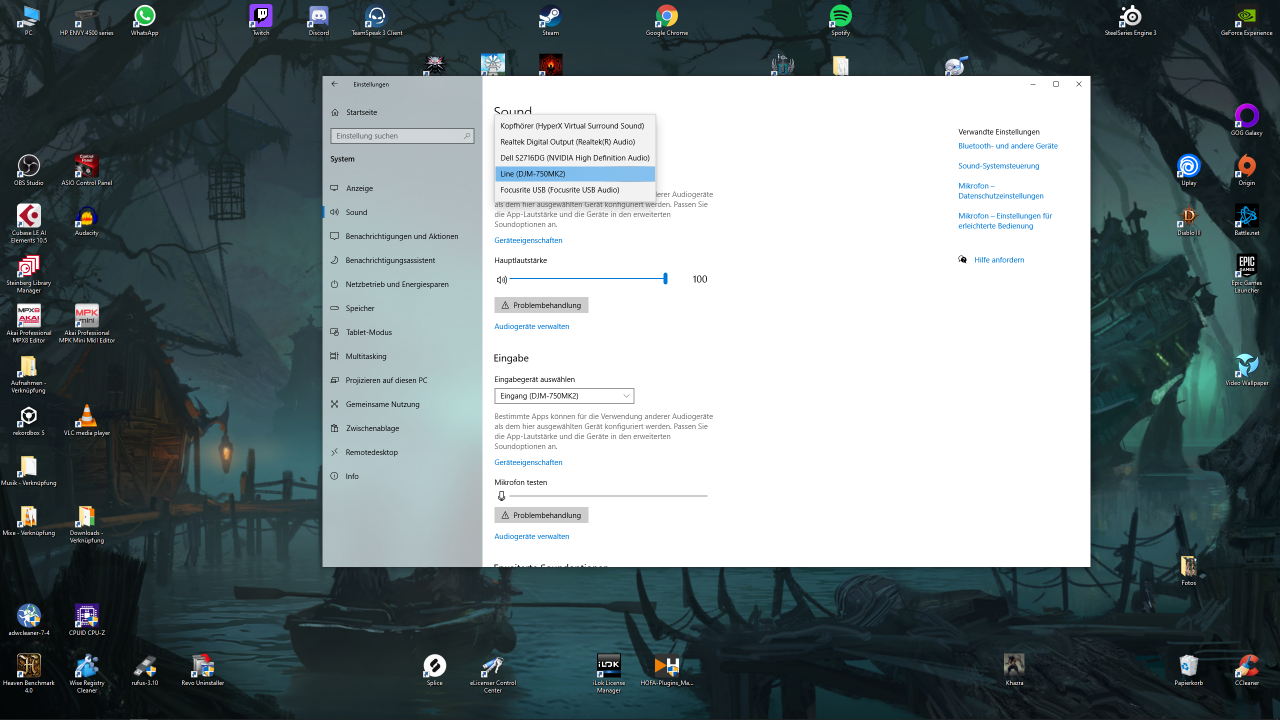Open Remotedesktop settings page
The image size is (1280, 720).
(402, 452)
